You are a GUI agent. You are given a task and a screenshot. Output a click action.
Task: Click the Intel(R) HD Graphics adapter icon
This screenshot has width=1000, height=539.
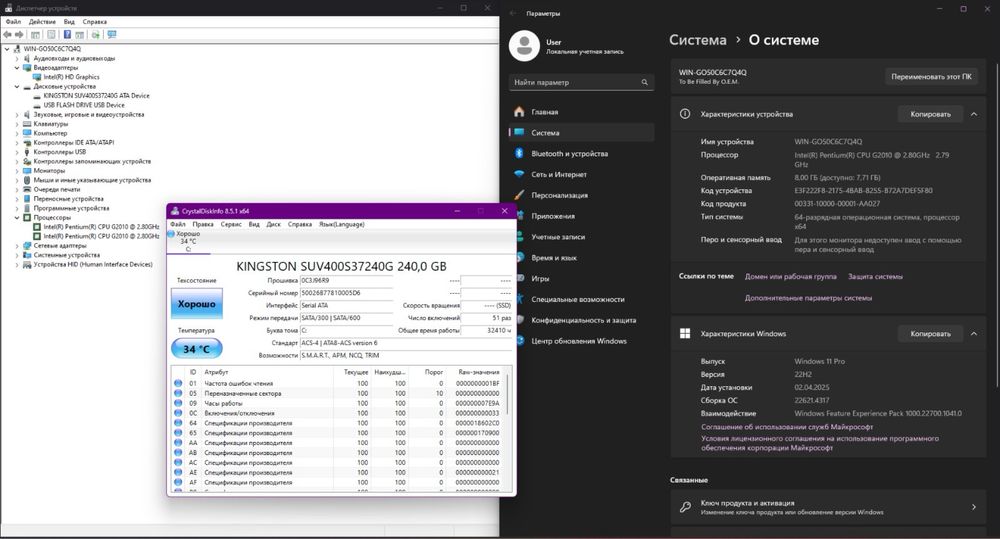[37, 77]
